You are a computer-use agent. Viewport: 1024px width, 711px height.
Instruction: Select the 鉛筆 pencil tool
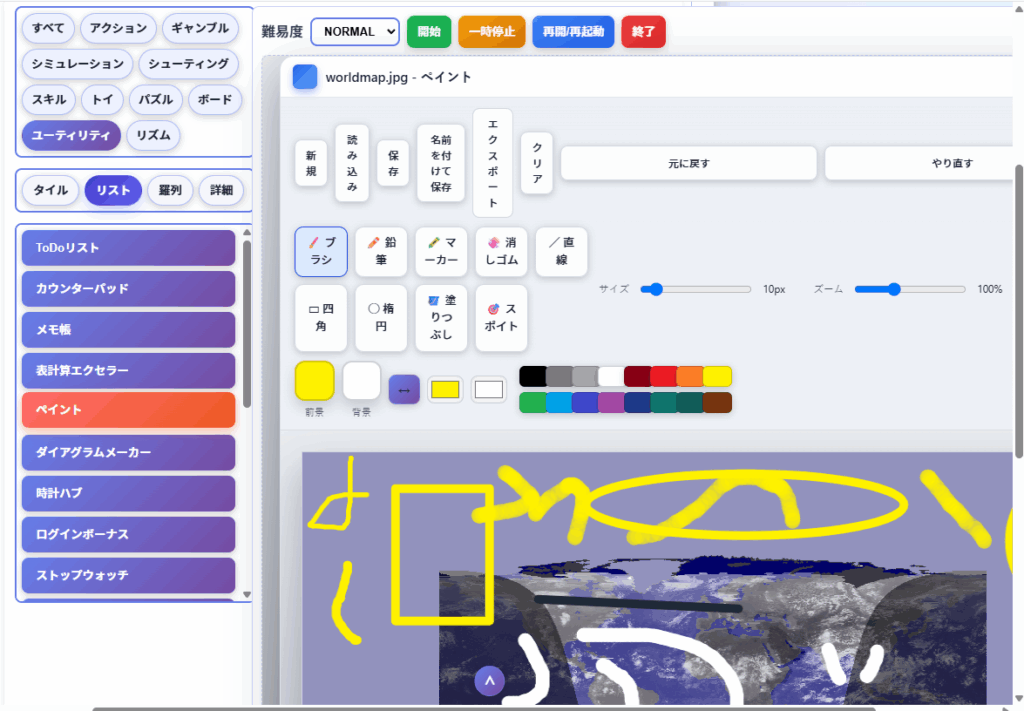381,251
